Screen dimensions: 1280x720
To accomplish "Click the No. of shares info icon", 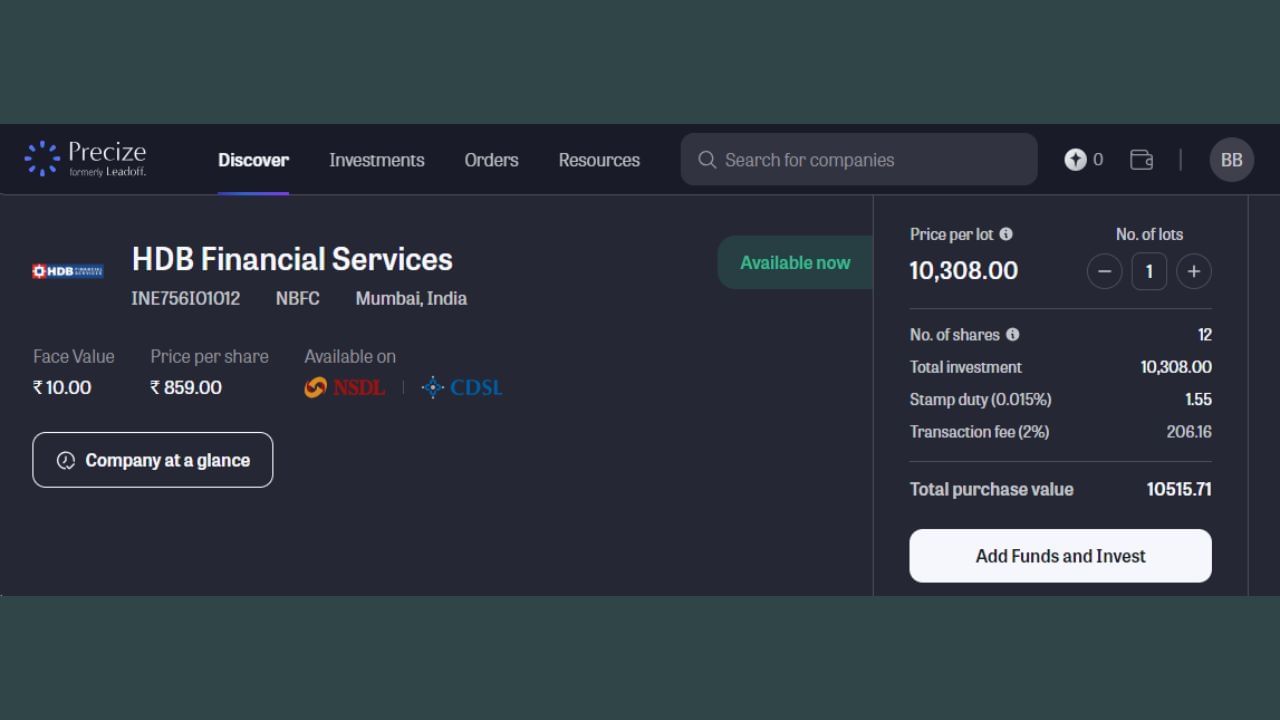I will click(x=1012, y=335).
